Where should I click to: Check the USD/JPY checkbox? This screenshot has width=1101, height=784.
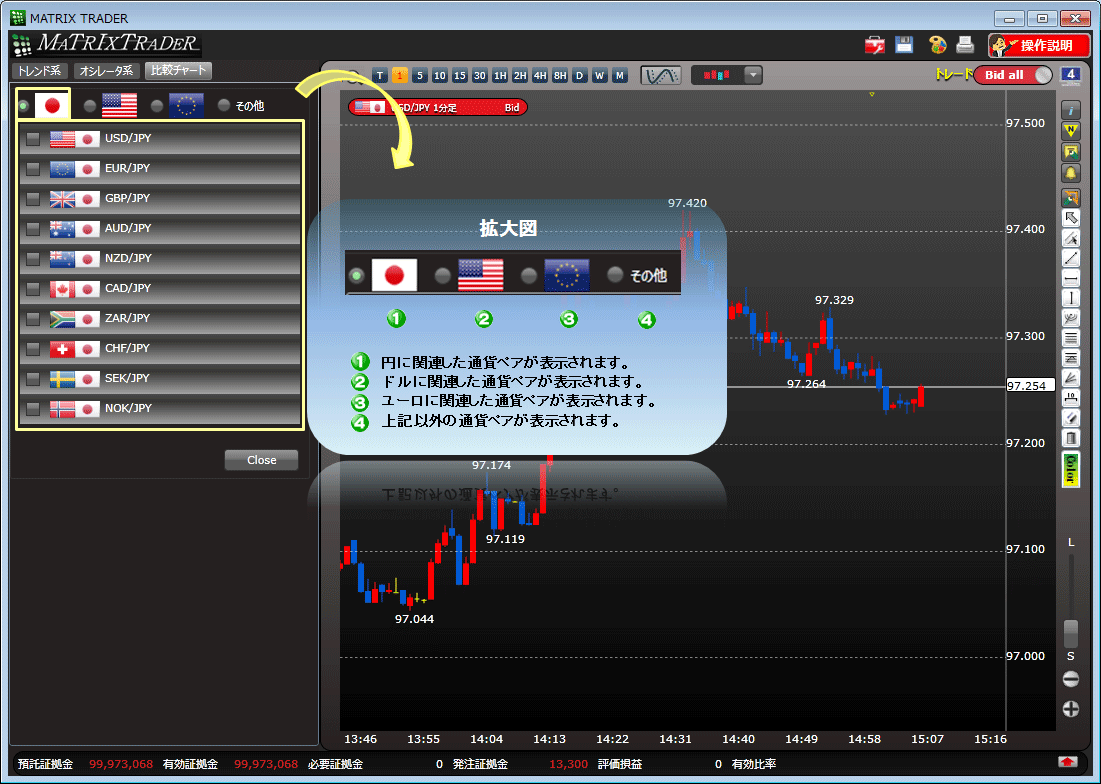coord(32,139)
